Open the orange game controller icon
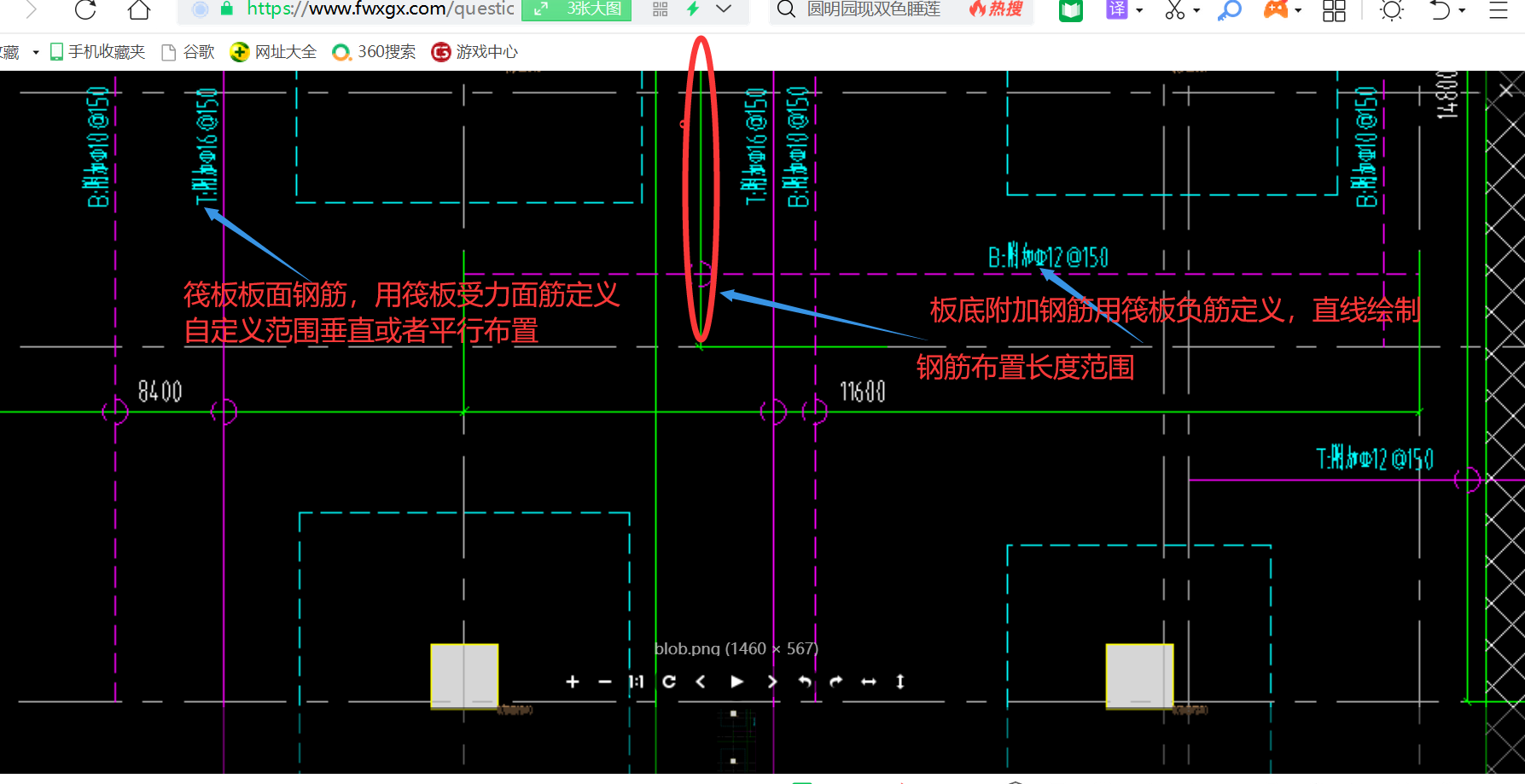 (1276, 9)
